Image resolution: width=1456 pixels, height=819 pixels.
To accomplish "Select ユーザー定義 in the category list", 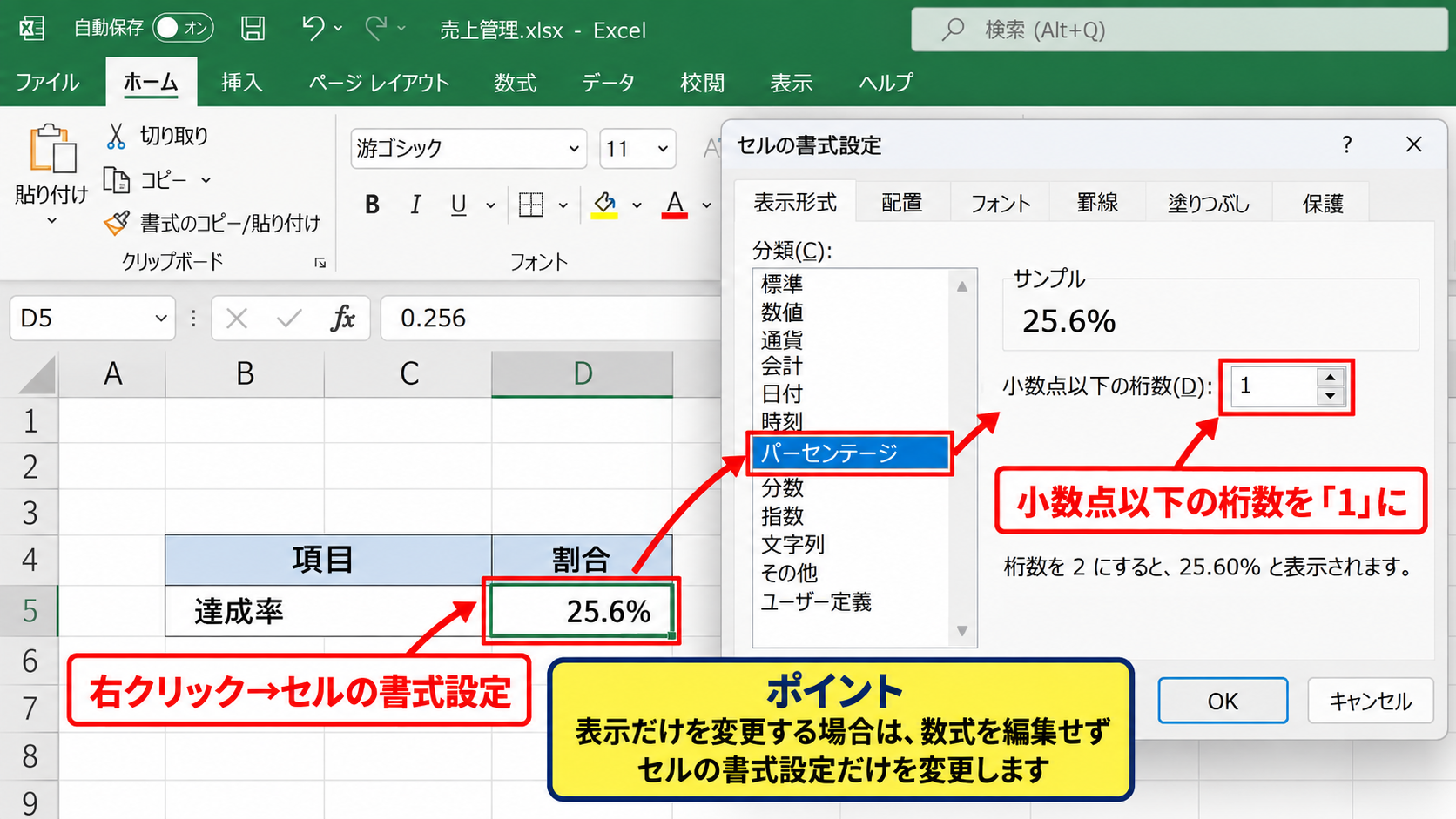I will (816, 602).
